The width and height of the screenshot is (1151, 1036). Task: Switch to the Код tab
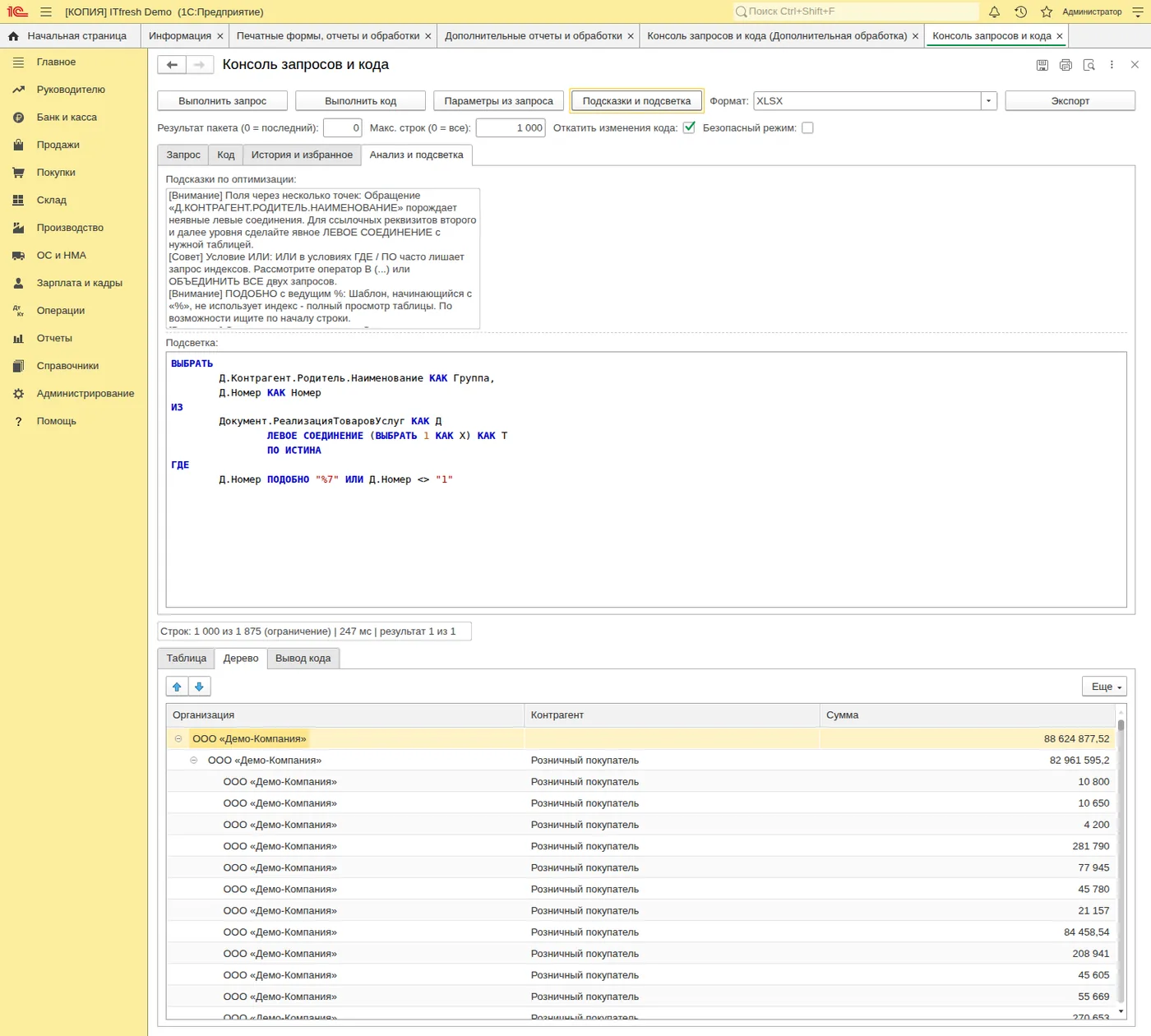226,155
